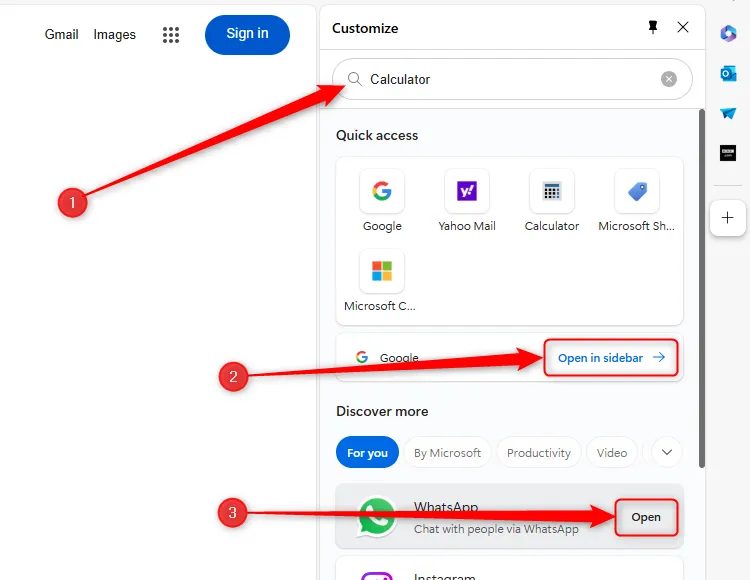Click the Copilot icon in the sidebar
Viewport: 750px width, 580px height.
(728, 33)
